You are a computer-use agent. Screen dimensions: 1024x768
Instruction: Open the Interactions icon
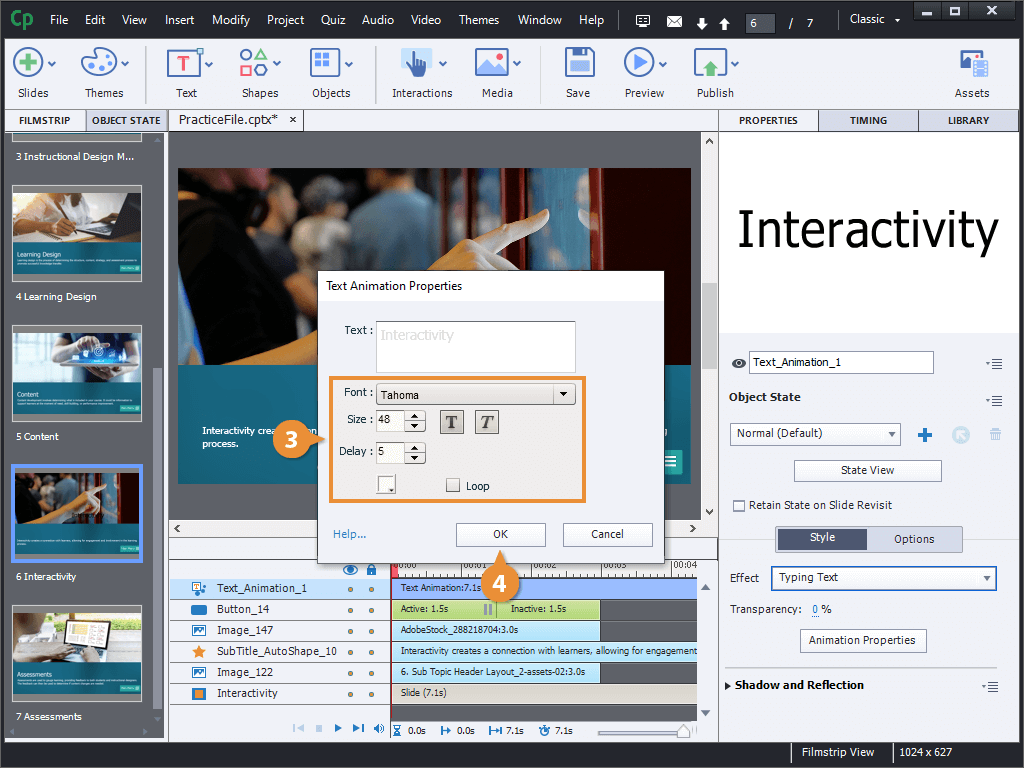(x=416, y=63)
